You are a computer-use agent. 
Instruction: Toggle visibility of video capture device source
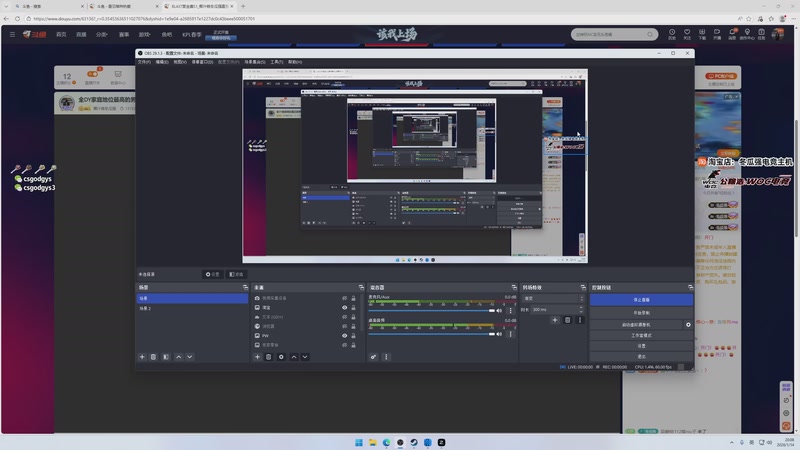click(344, 298)
